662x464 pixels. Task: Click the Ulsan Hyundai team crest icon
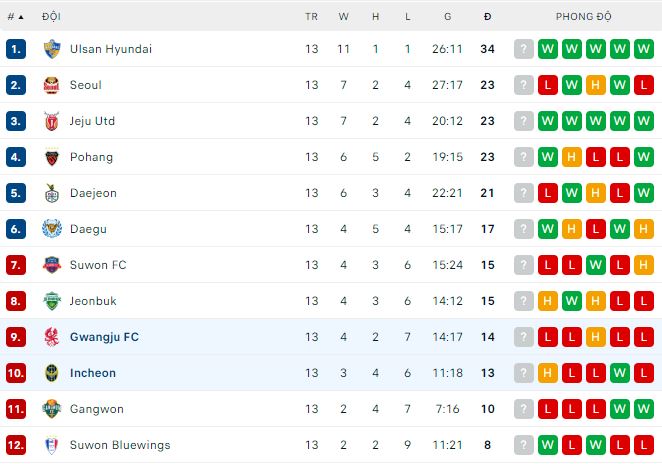[x=52, y=49]
